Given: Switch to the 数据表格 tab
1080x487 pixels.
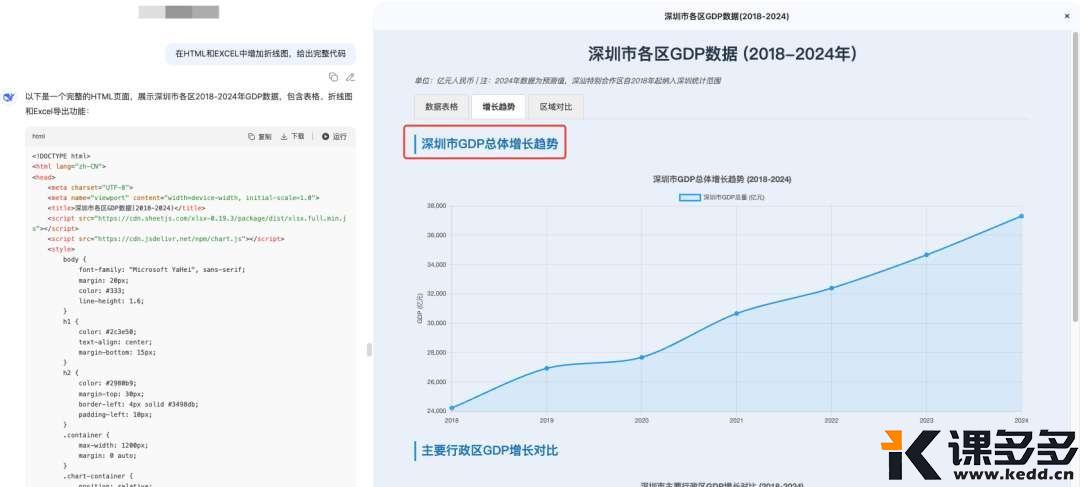Looking at the screenshot, I should pyautogui.click(x=442, y=107).
